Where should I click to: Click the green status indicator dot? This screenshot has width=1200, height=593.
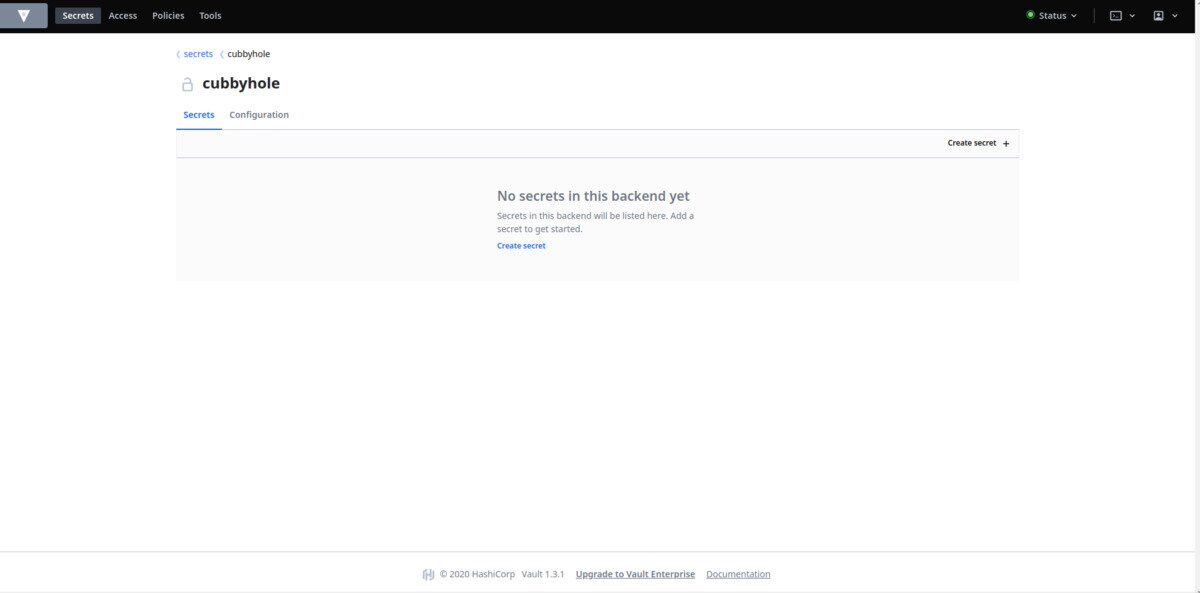pyautogui.click(x=1031, y=15)
